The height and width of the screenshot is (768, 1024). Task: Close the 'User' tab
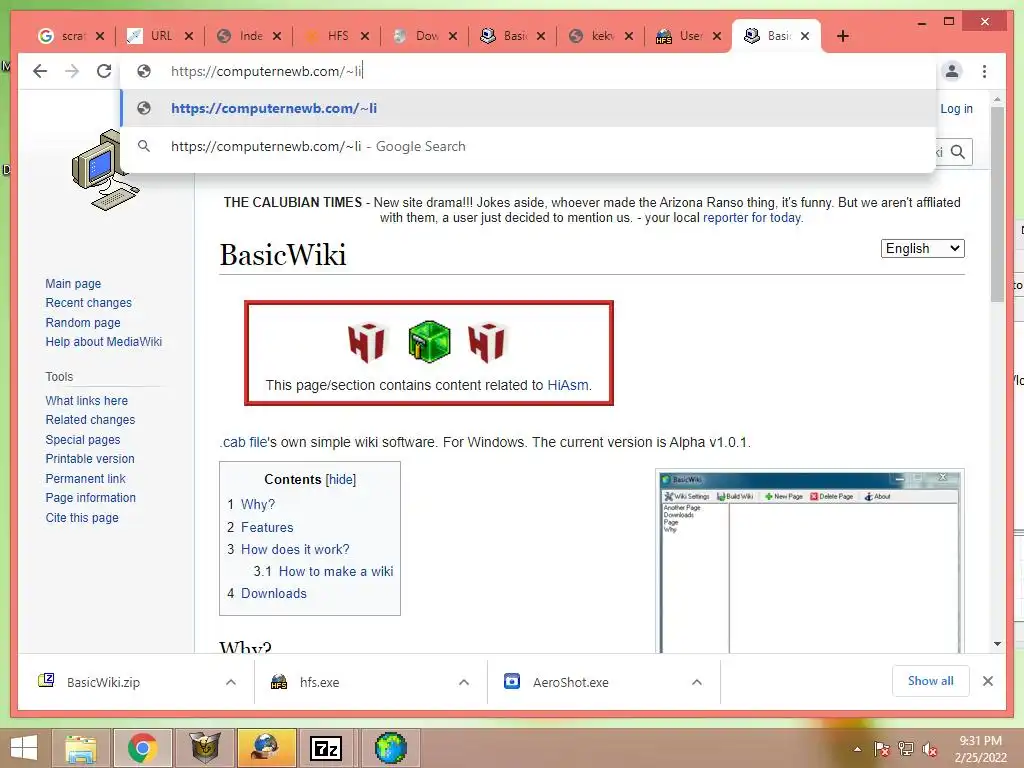pos(717,36)
